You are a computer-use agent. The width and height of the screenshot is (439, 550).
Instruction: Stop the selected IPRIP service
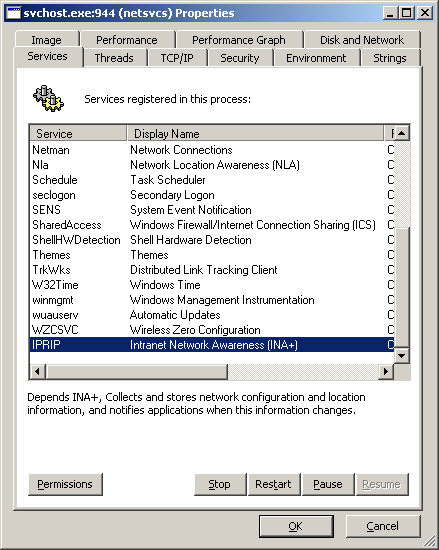click(x=220, y=484)
